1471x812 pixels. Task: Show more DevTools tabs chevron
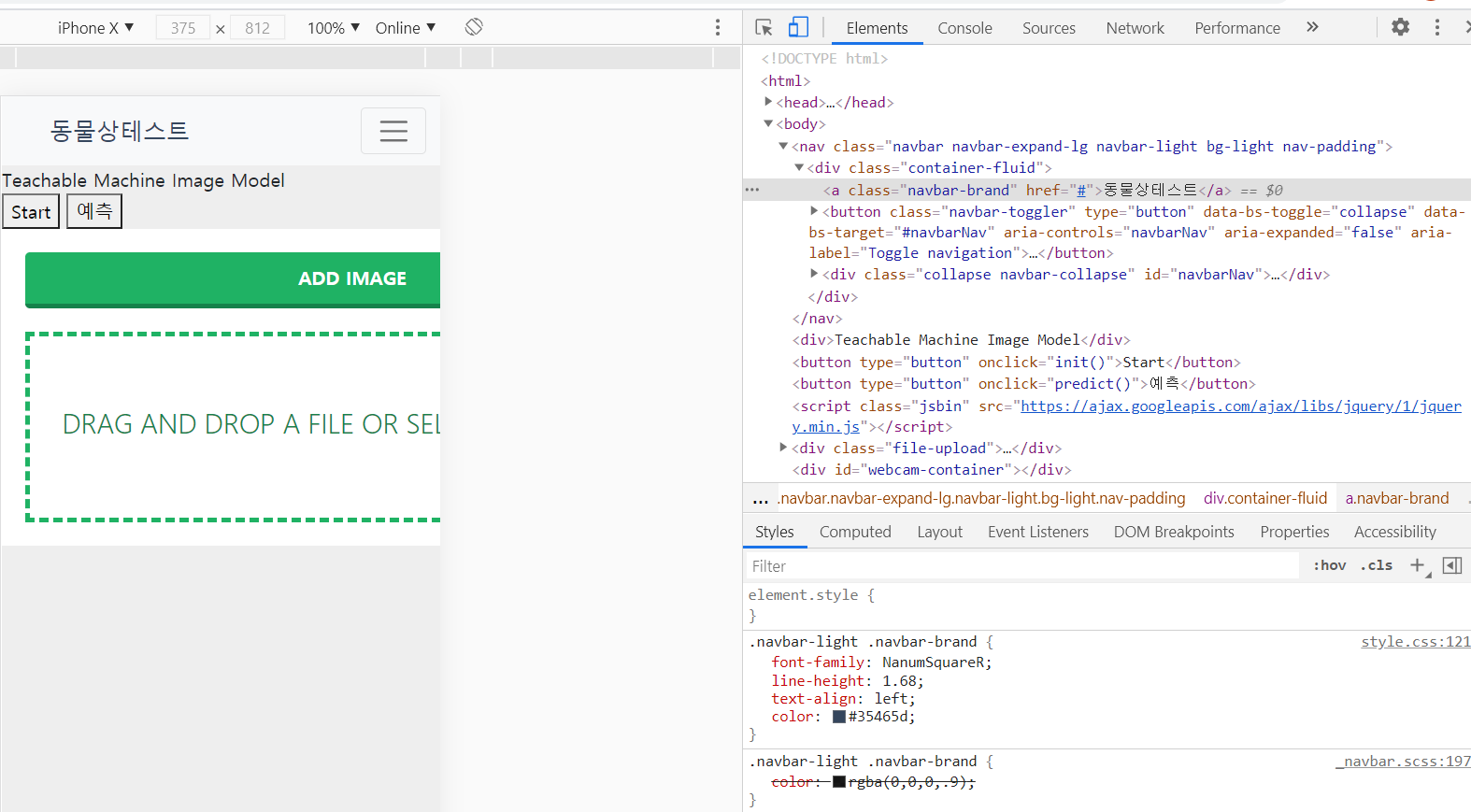click(x=1312, y=27)
